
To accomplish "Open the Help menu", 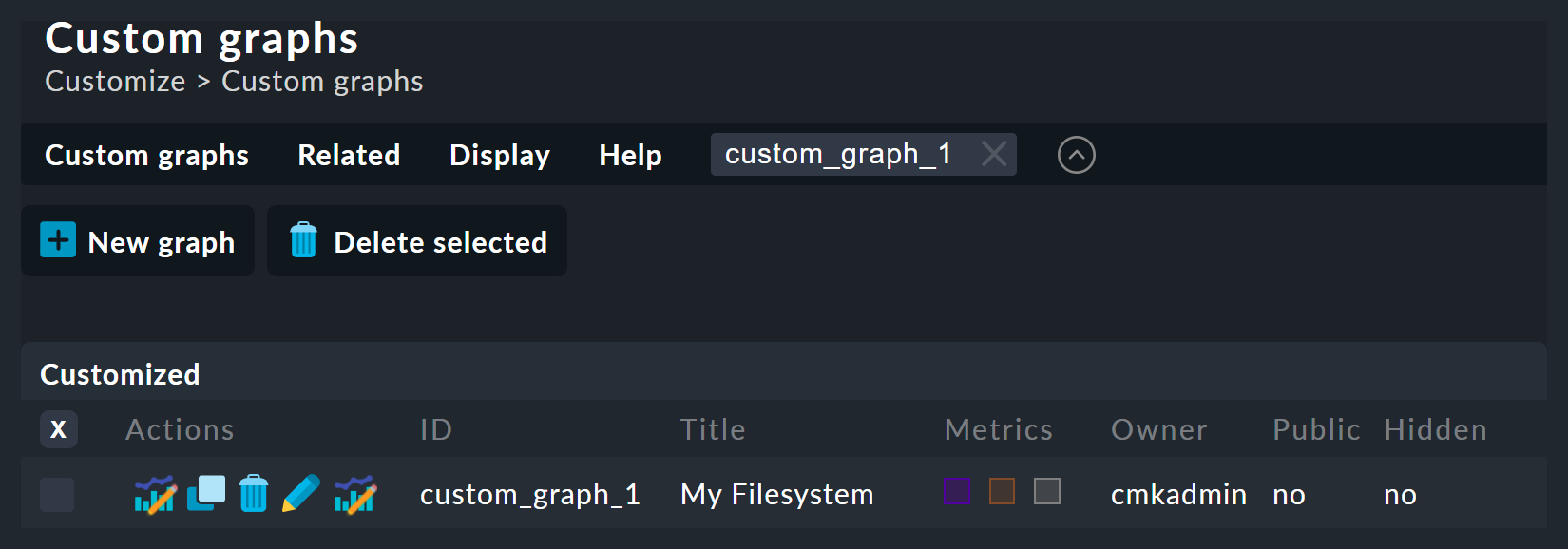I will point(630,155).
